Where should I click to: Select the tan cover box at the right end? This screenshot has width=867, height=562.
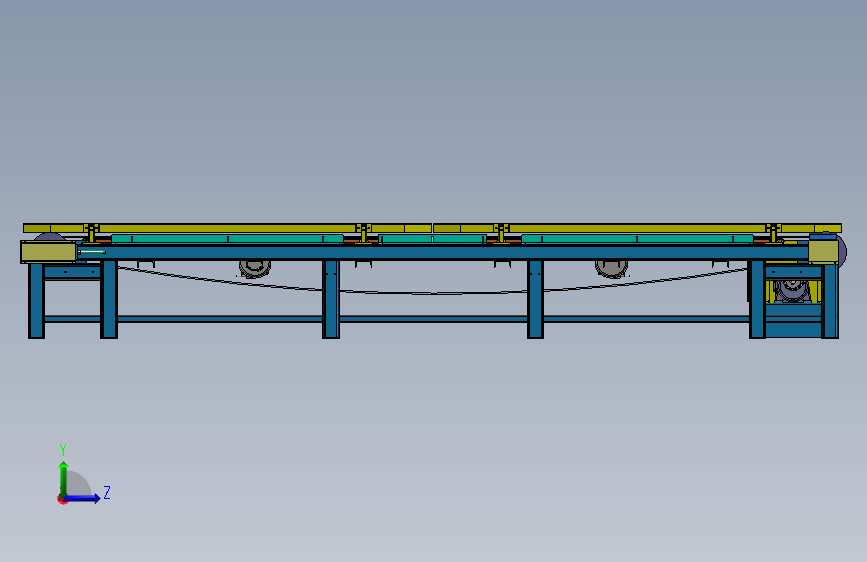coord(823,251)
